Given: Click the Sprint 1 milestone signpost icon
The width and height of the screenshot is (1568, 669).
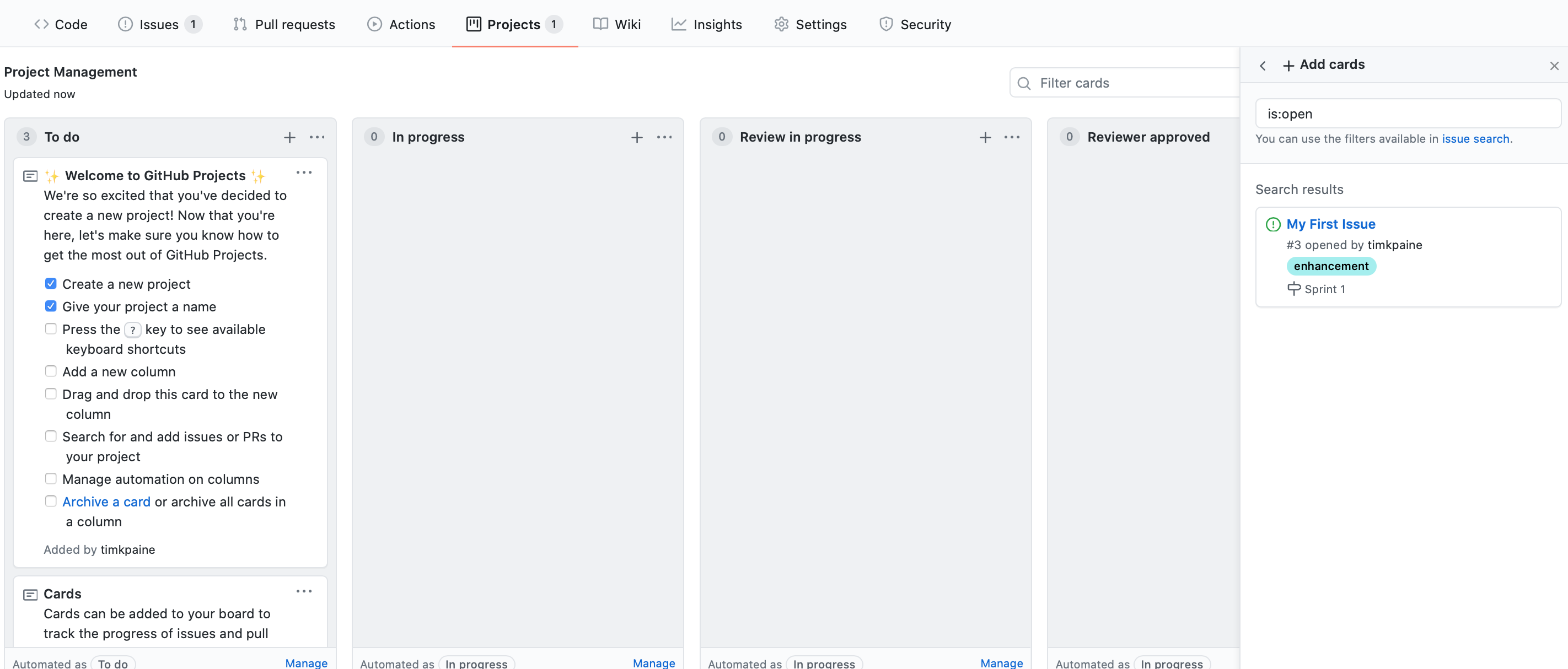Looking at the screenshot, I should [x=1294, y=289].
